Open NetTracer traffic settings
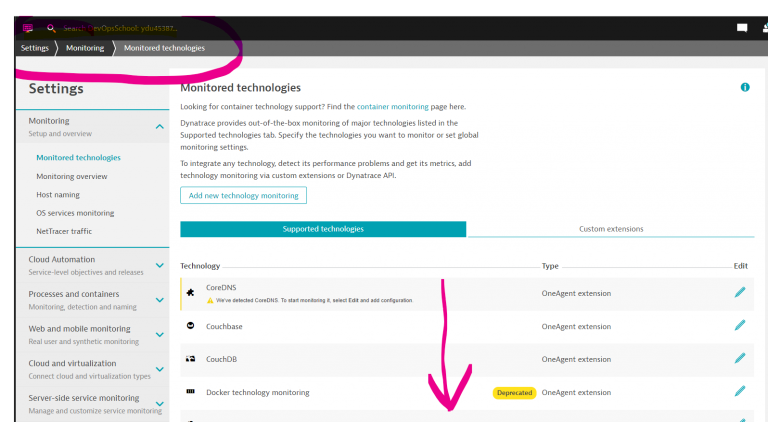 point(64,231)
